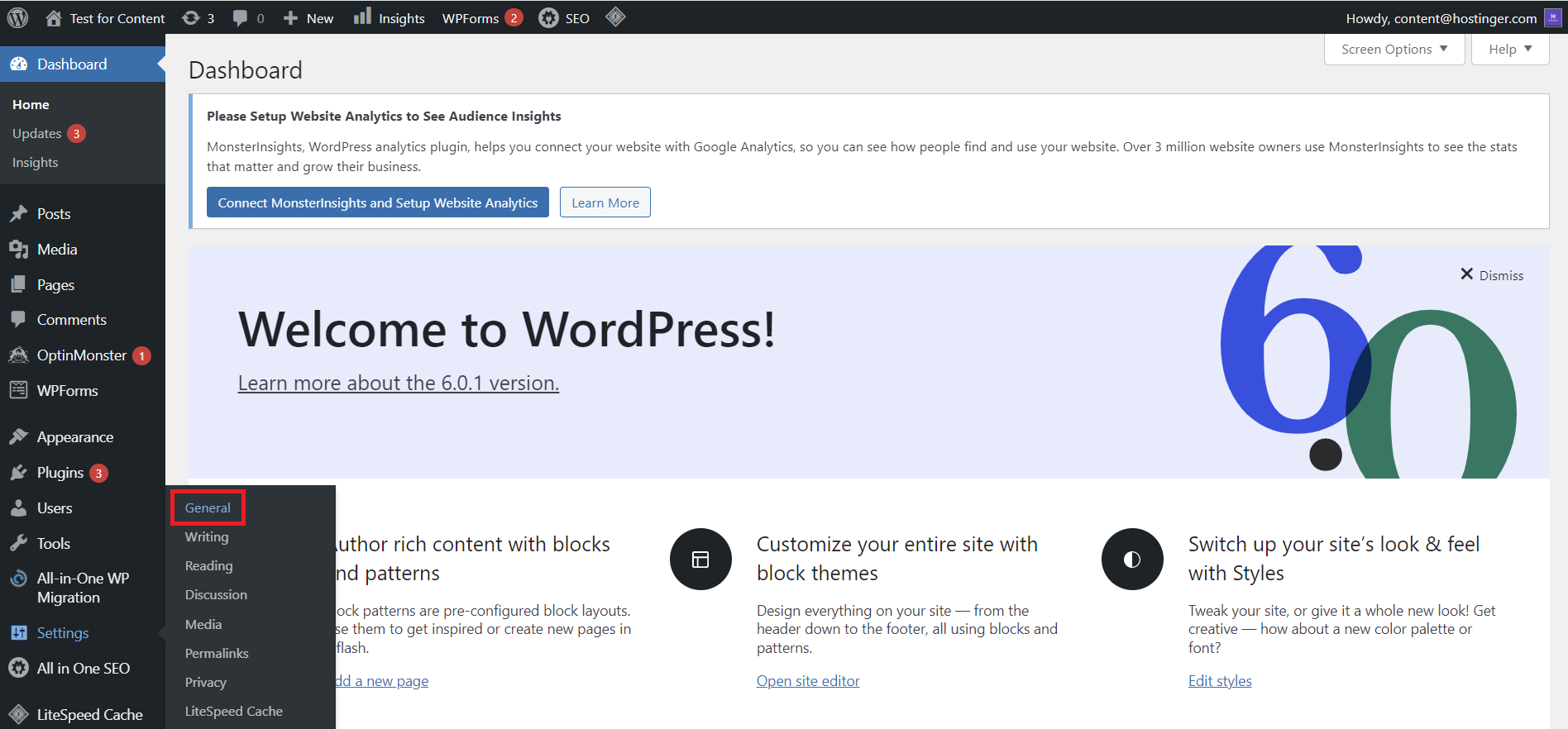Click the LiteSpeed diamond icon in admin bar

pos(615,17)
